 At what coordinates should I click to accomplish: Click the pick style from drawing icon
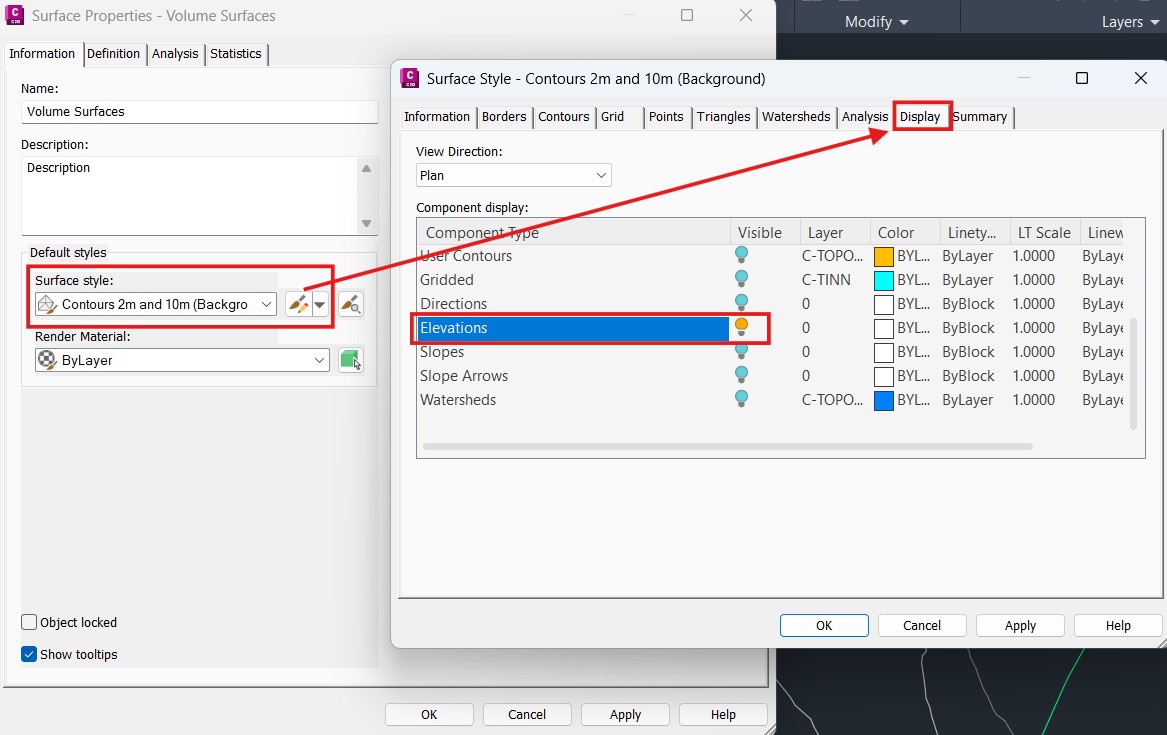pyautogui.click(x=350, y=304)
